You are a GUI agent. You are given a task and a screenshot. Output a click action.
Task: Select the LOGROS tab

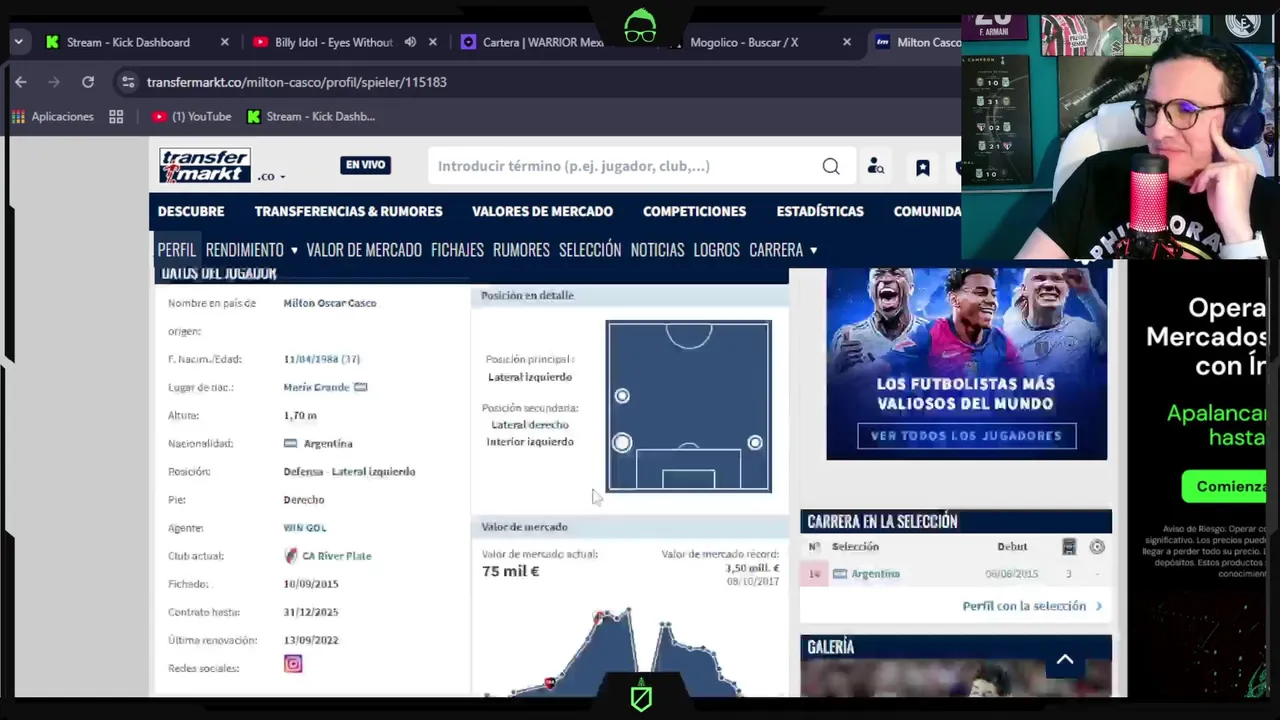716,250
